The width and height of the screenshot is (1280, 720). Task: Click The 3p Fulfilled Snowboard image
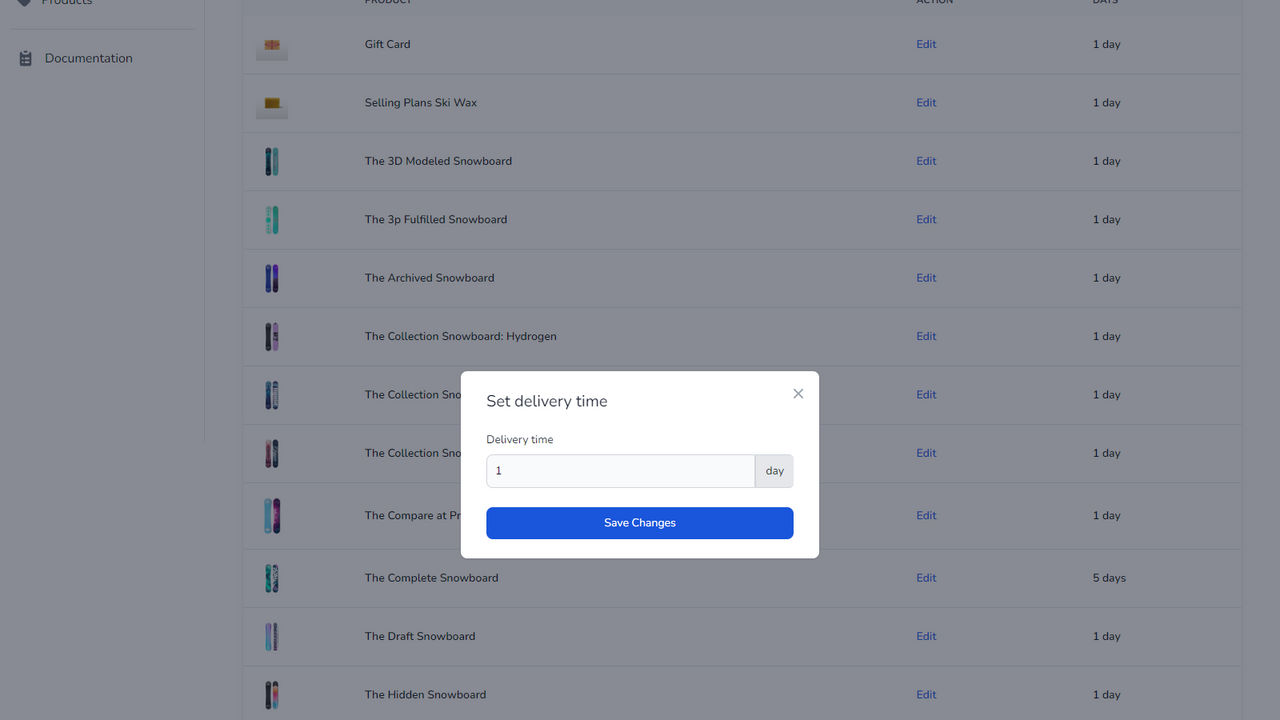pyautogui.click(x=272, y=220)
